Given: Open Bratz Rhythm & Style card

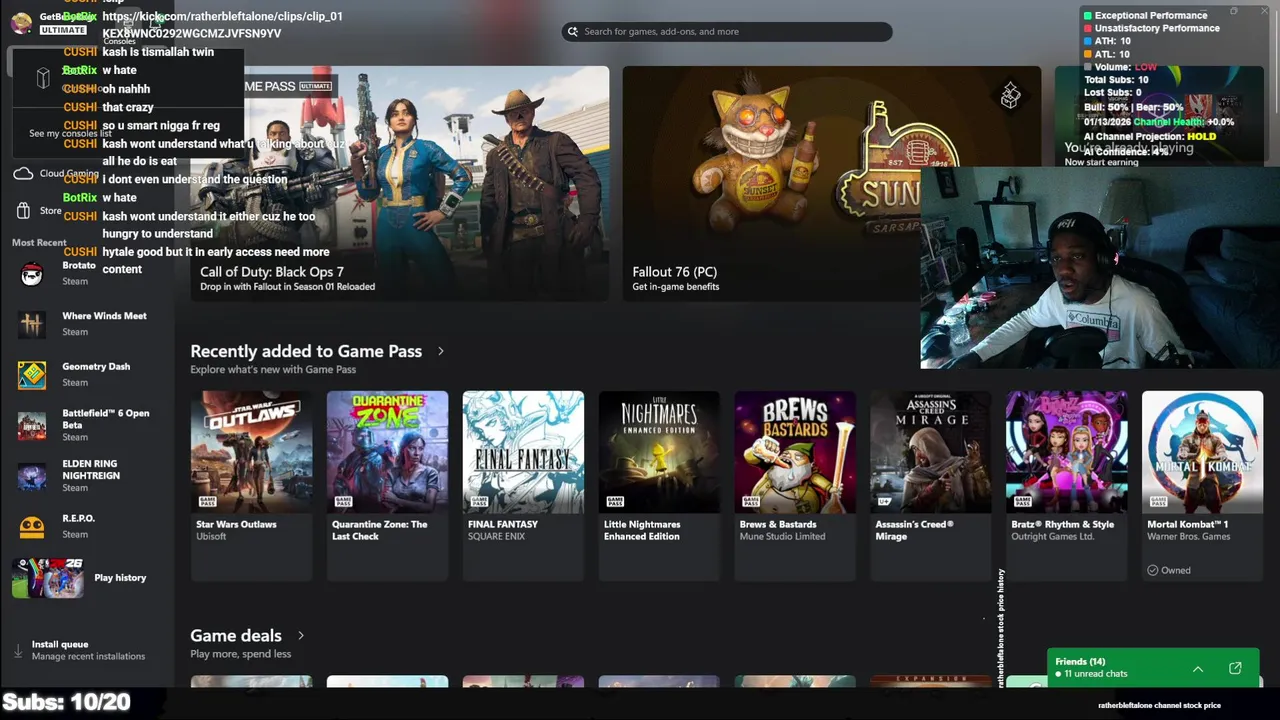Looking at the screenshot, I should pyautogui.click(x=1067, y=485).
